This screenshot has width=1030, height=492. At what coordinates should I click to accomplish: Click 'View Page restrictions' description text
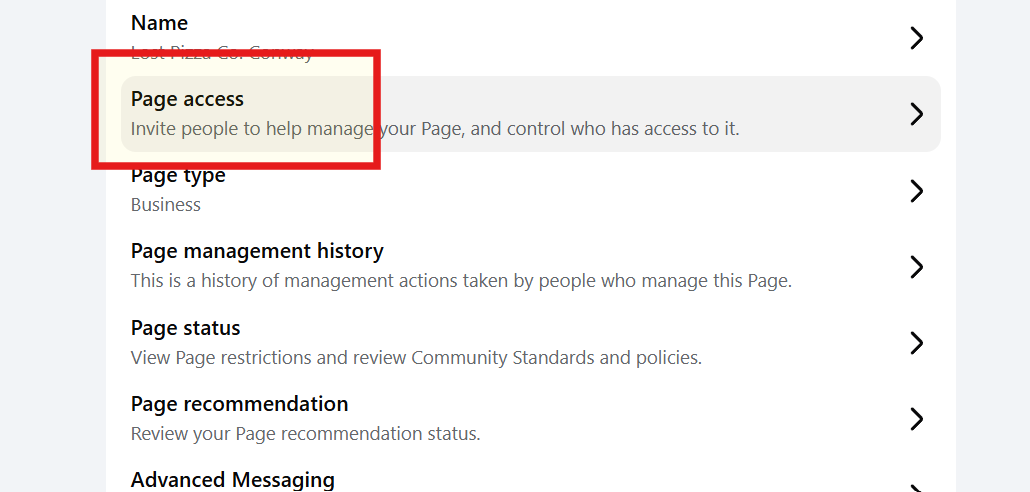click(415, 357)
